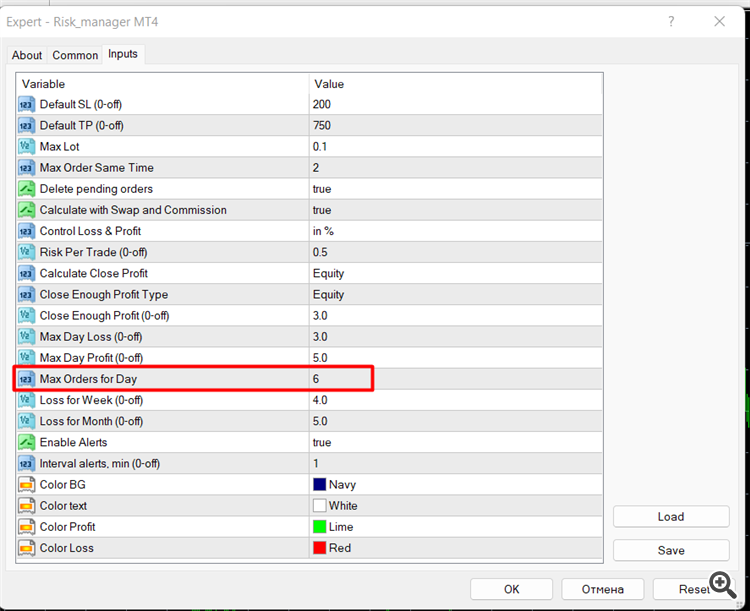Click the icon beside Close Enough Profit Type

click(x=26, y=294)
